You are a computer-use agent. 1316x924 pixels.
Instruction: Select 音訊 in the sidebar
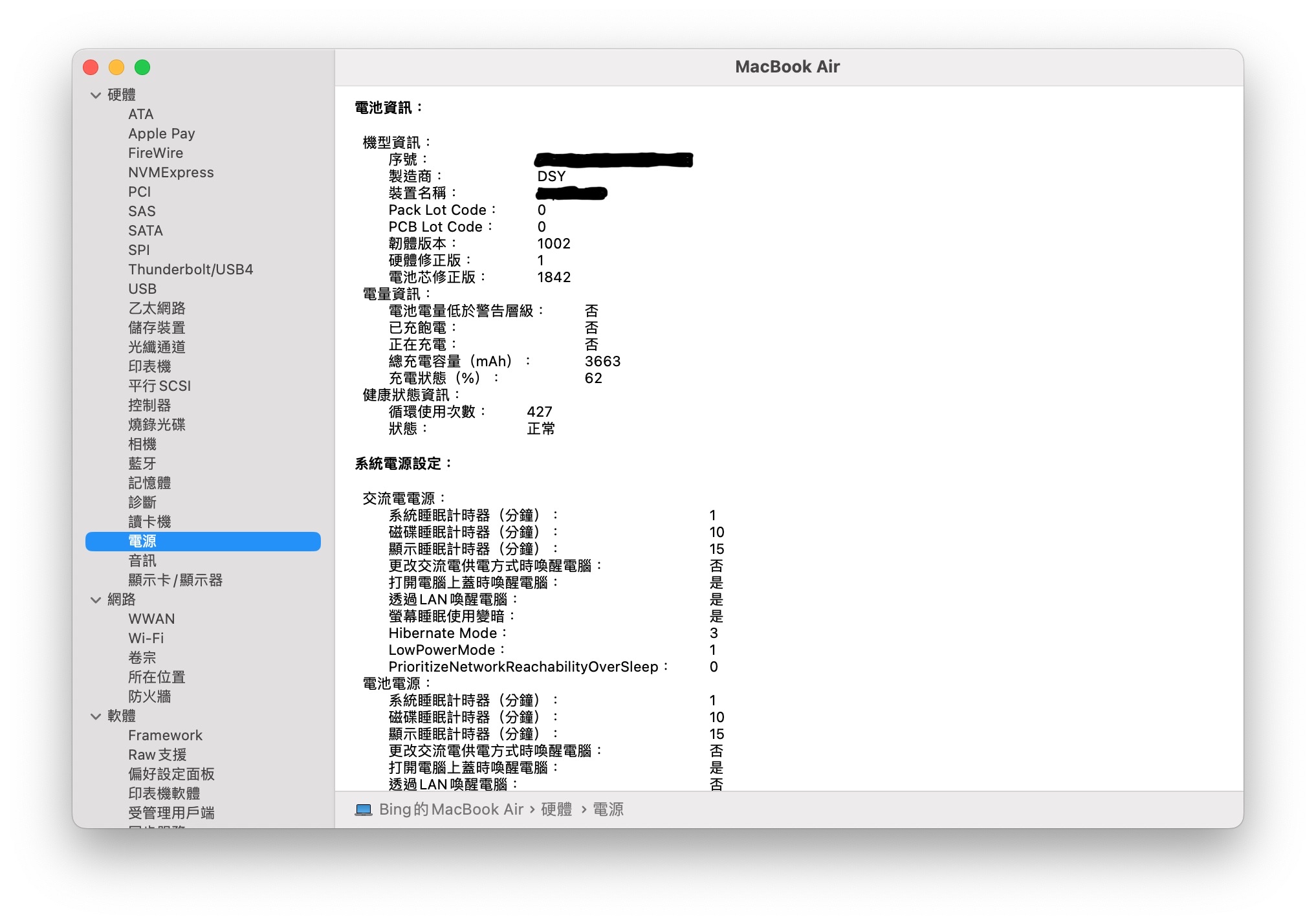pos(142,561)
